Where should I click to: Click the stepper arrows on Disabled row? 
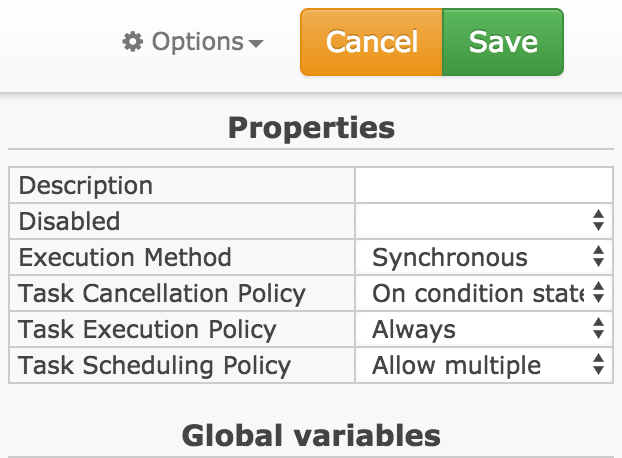[598, 221]
